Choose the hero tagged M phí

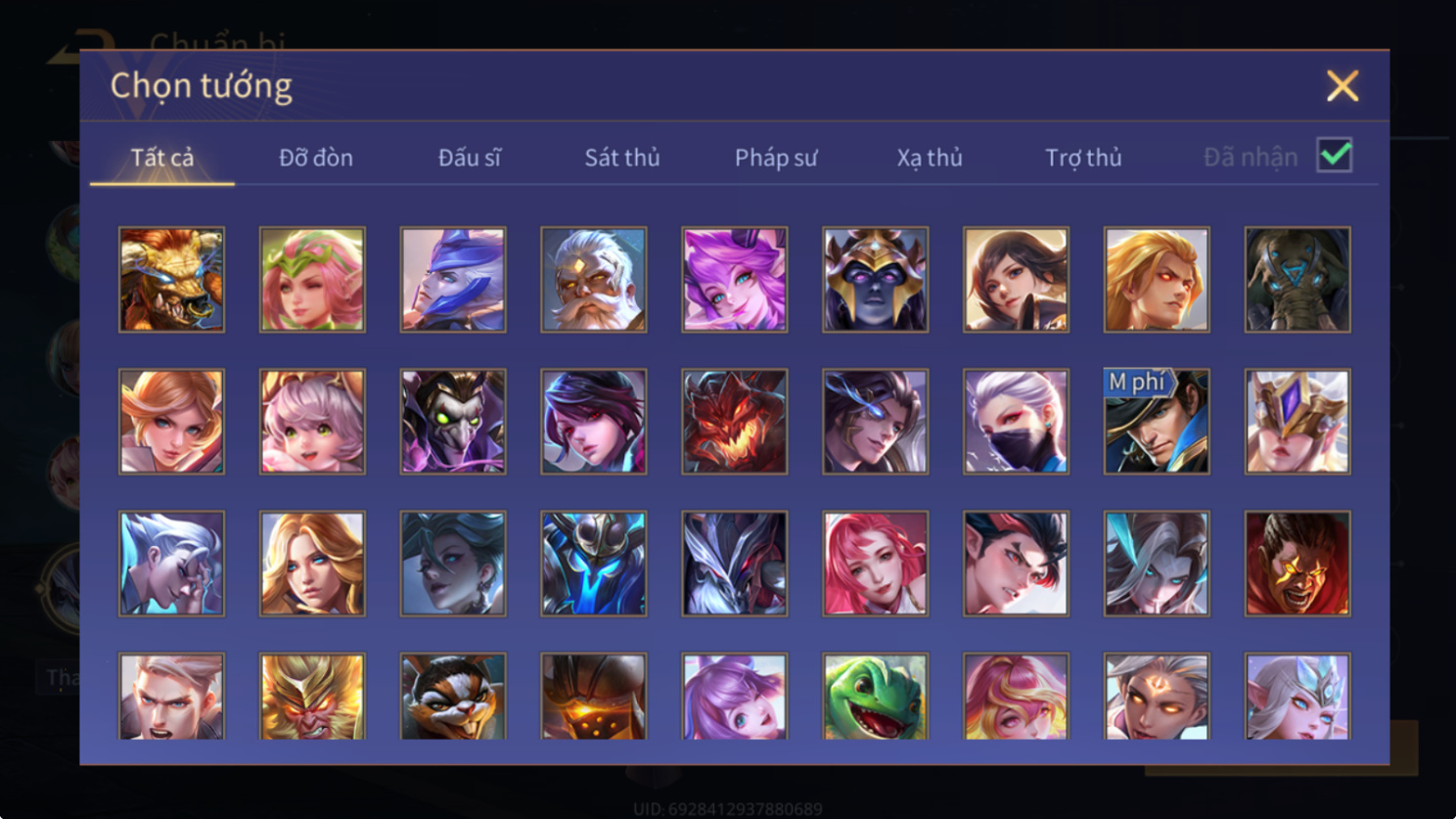click(x=1157, y=422)
